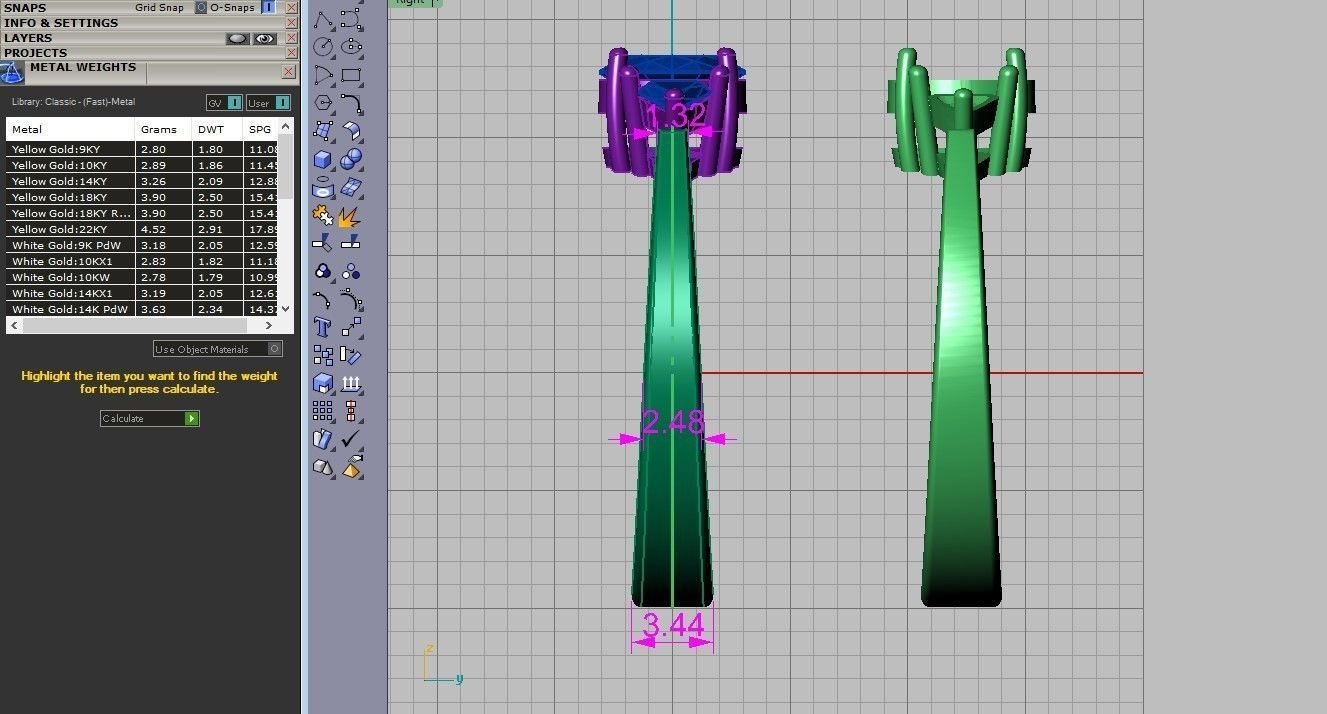Image resolution: width=1327 pixels, height=714 pixels.
Task: Select the three-point Arc tool
Action: (x=324, y=75)
